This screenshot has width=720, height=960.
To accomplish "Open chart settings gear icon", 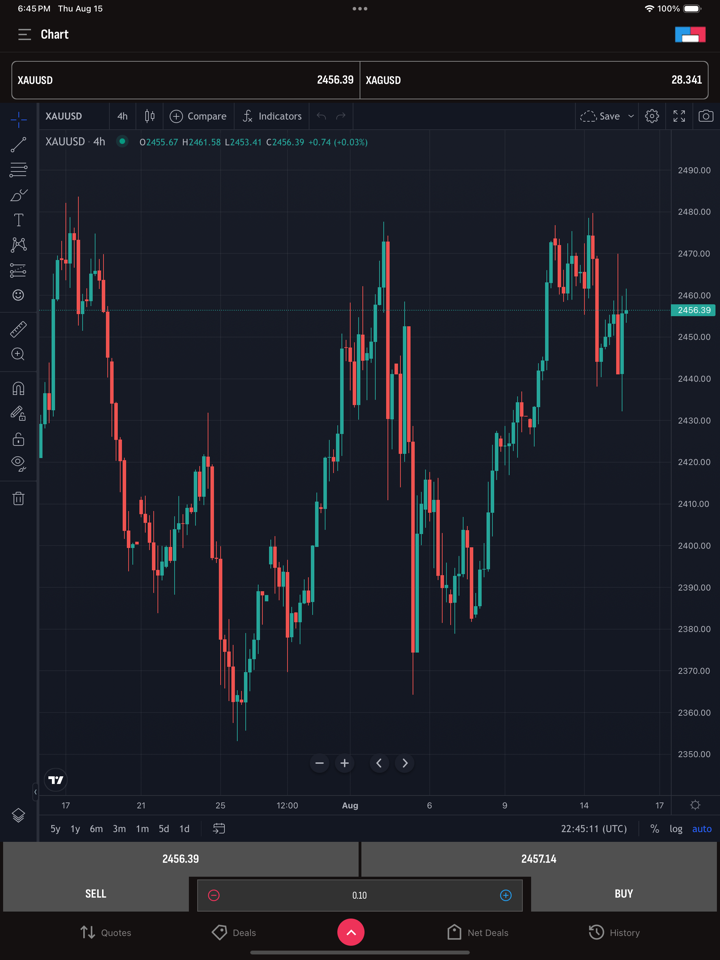I will (652, 116).
